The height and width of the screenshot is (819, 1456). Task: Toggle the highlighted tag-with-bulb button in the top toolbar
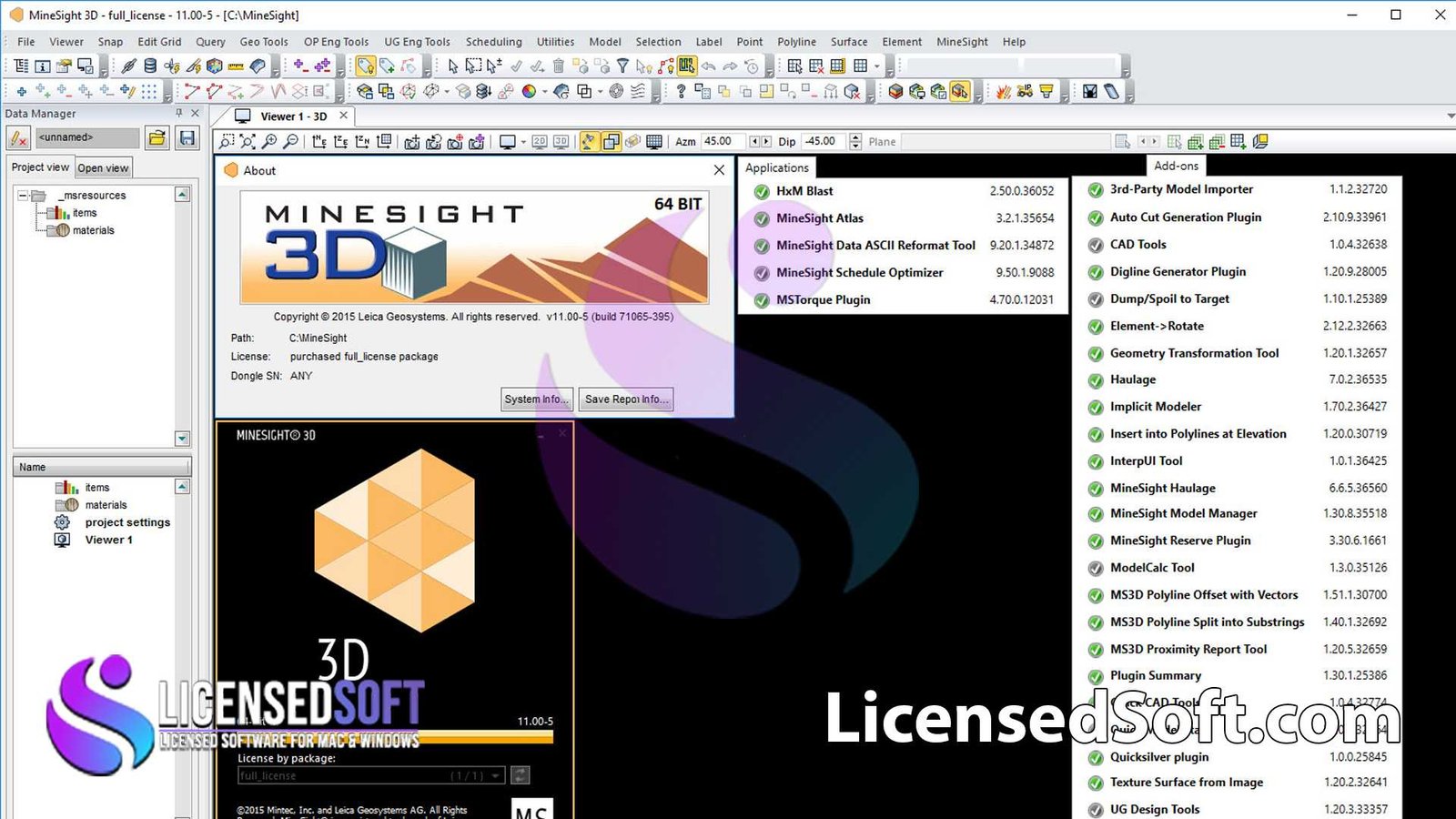point(365,66)
